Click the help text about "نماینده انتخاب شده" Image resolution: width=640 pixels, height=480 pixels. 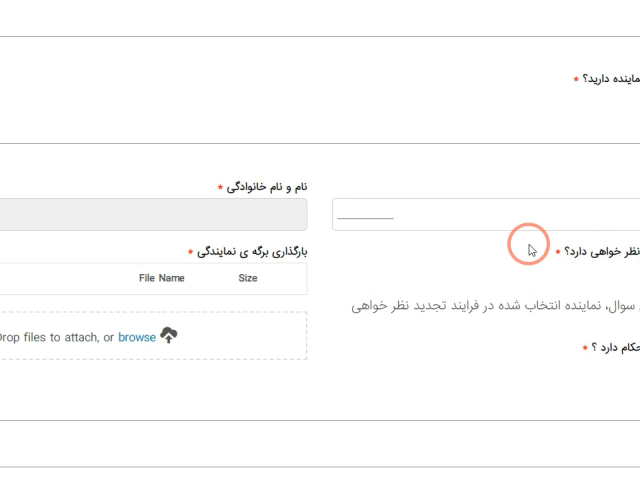[x=495, y=305]
